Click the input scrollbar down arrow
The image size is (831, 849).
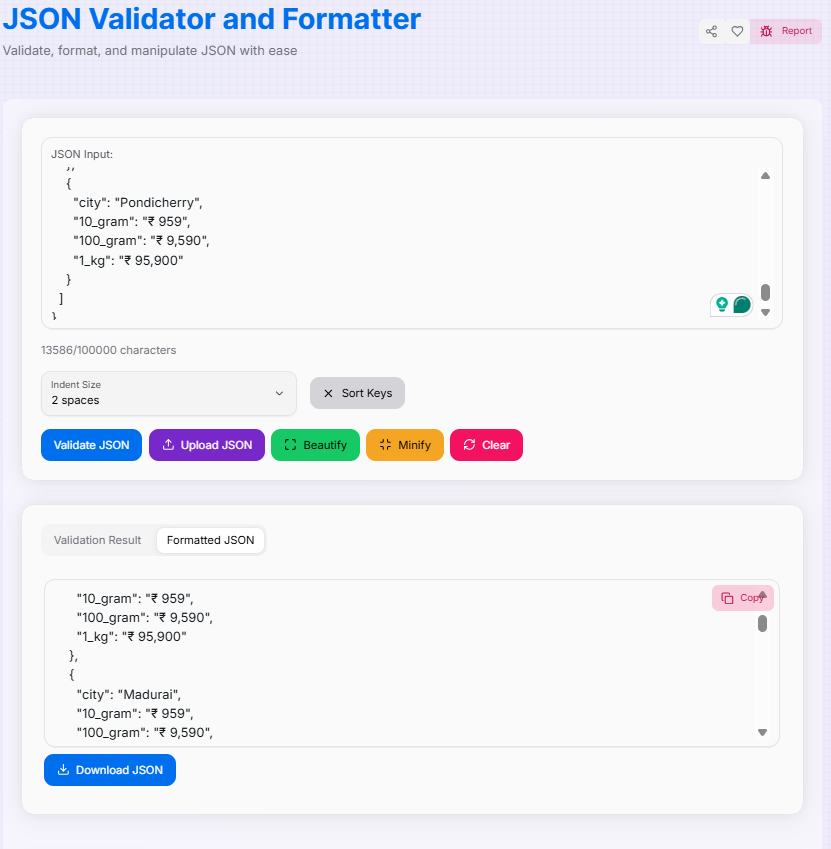click(x=765, y=312)
